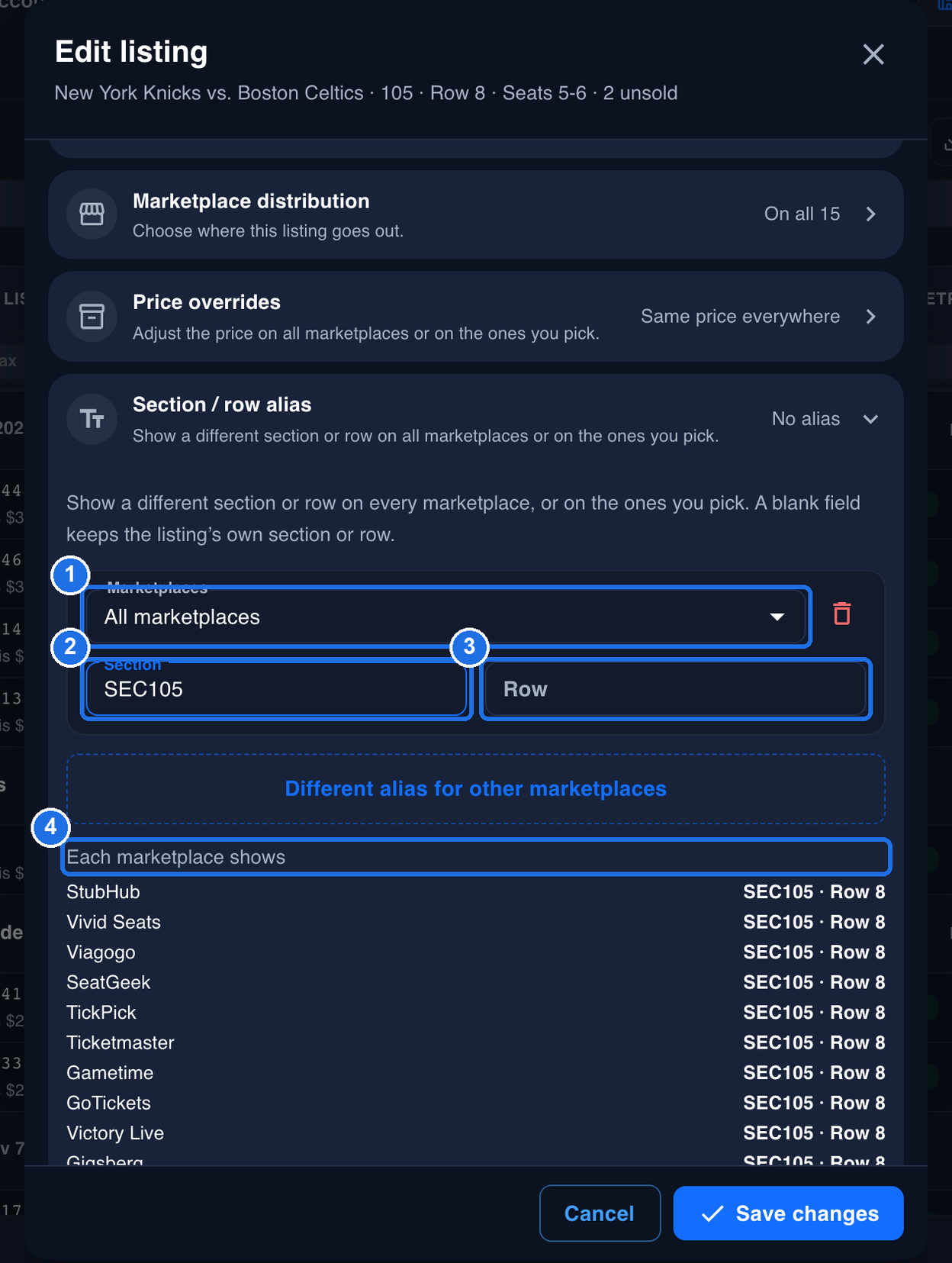This screenshot has height=1263, width=952.
Task: Delete the alias with the red trash icon
Action: [x=841, y=614]
